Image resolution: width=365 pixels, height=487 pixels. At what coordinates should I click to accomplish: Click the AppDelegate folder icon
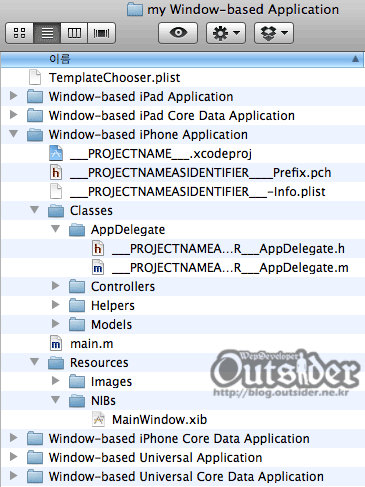(x=77, y=230)
